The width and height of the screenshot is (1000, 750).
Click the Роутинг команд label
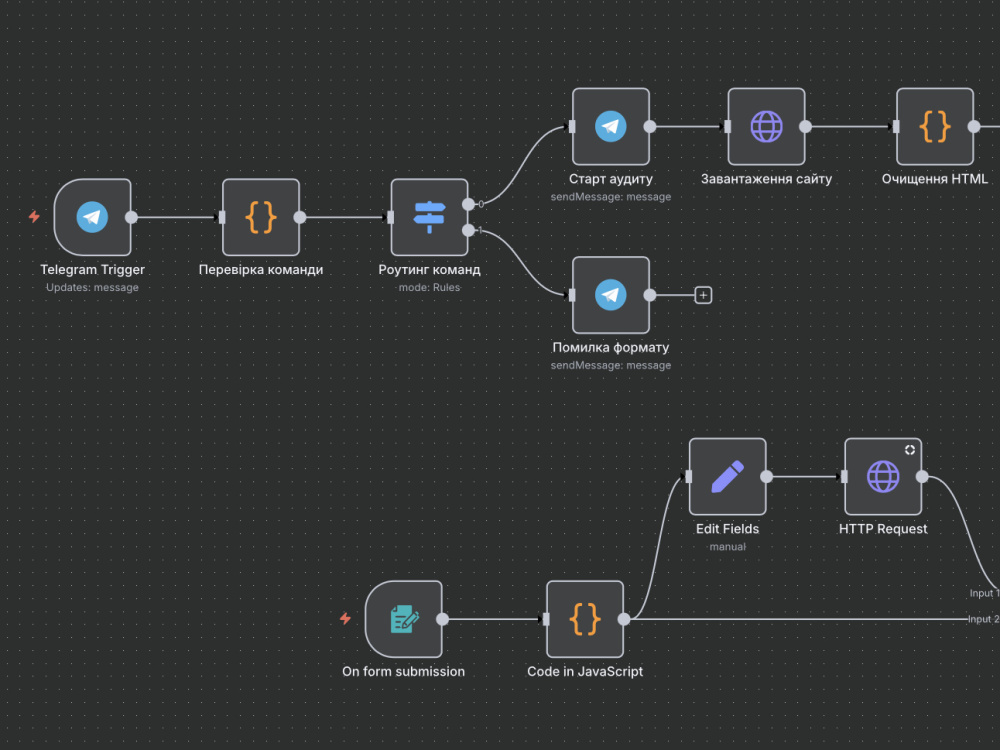click(429, 270)
